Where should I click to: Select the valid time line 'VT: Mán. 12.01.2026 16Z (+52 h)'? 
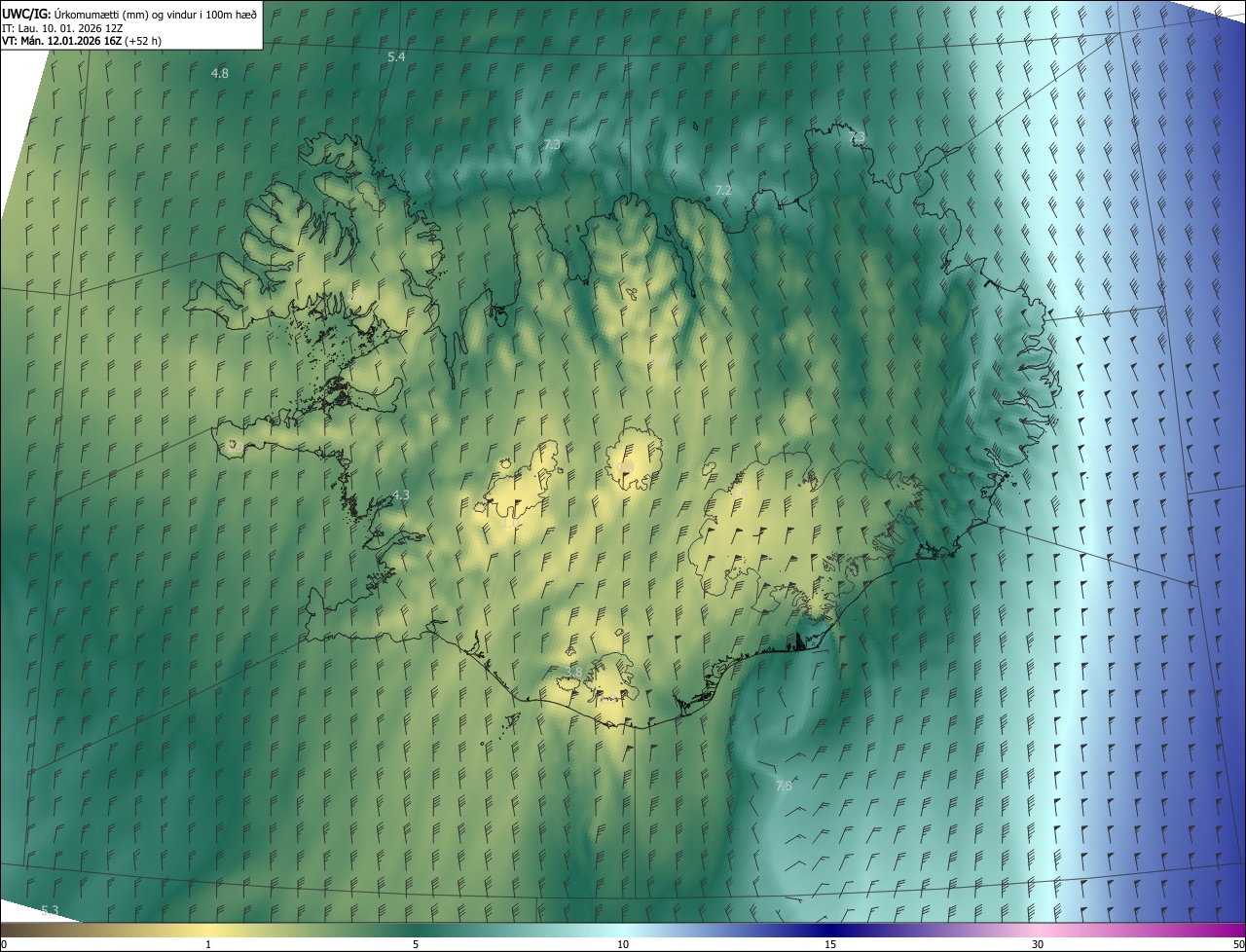click(82, 41)
